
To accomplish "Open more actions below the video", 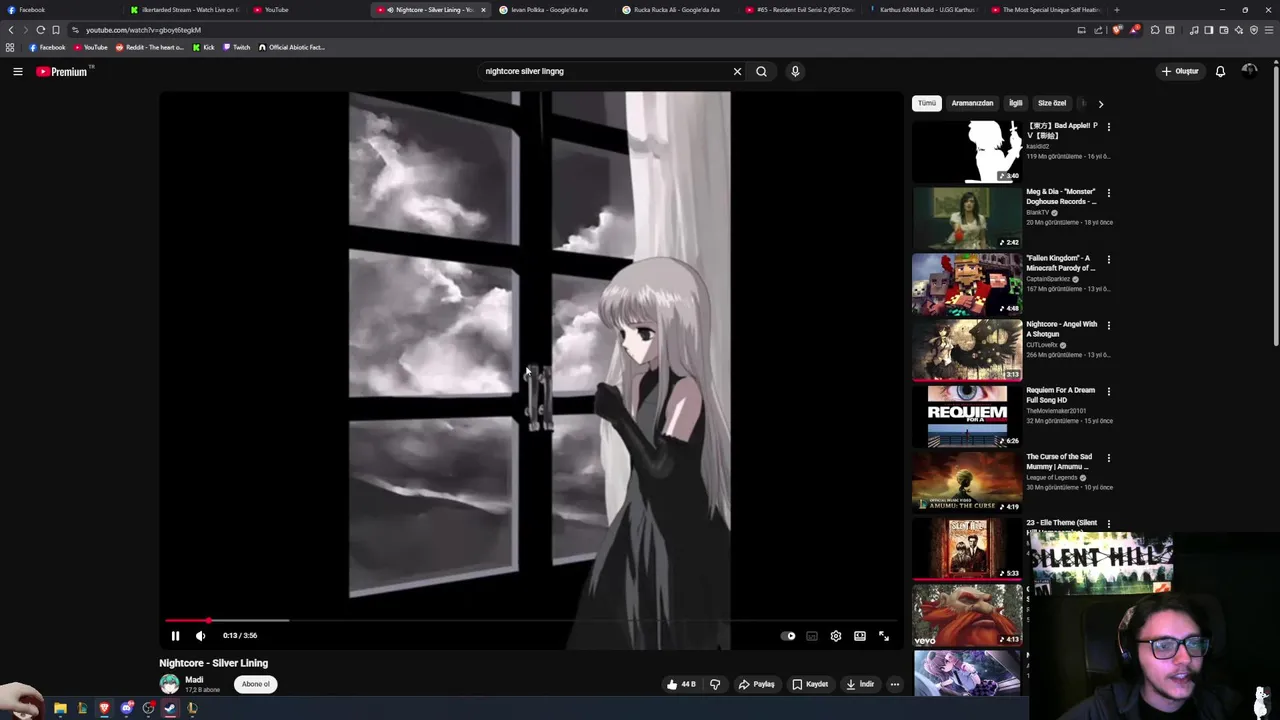I will click(895, 684).
